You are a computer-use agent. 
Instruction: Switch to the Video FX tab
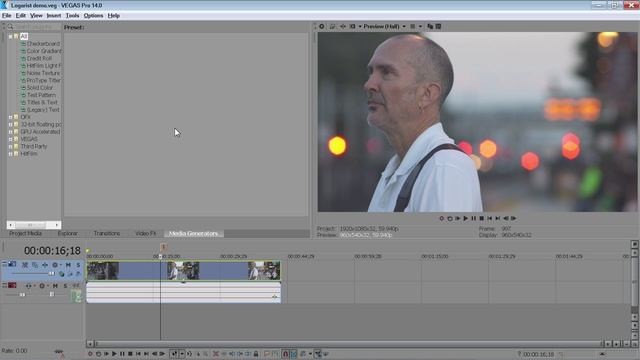click(x=145, y=233)
